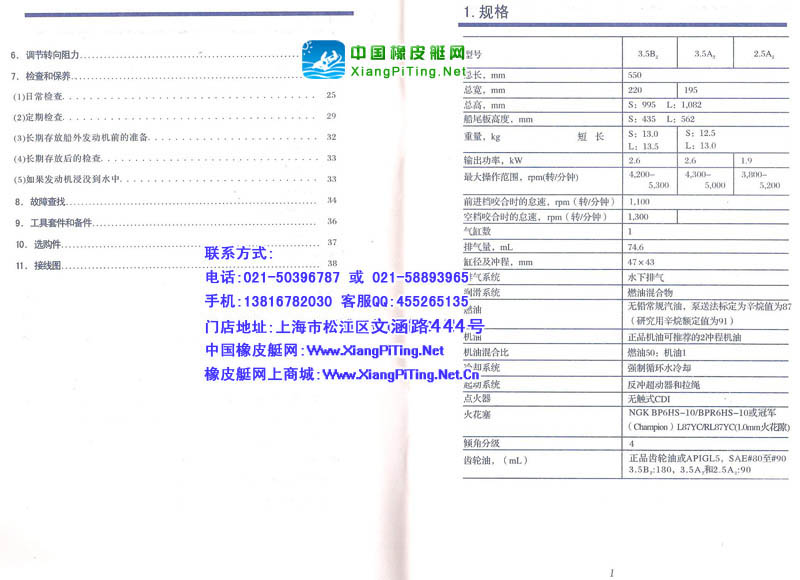
Task: Select the bore and stroke value '47×43'
Action: [x=641, y=262]
